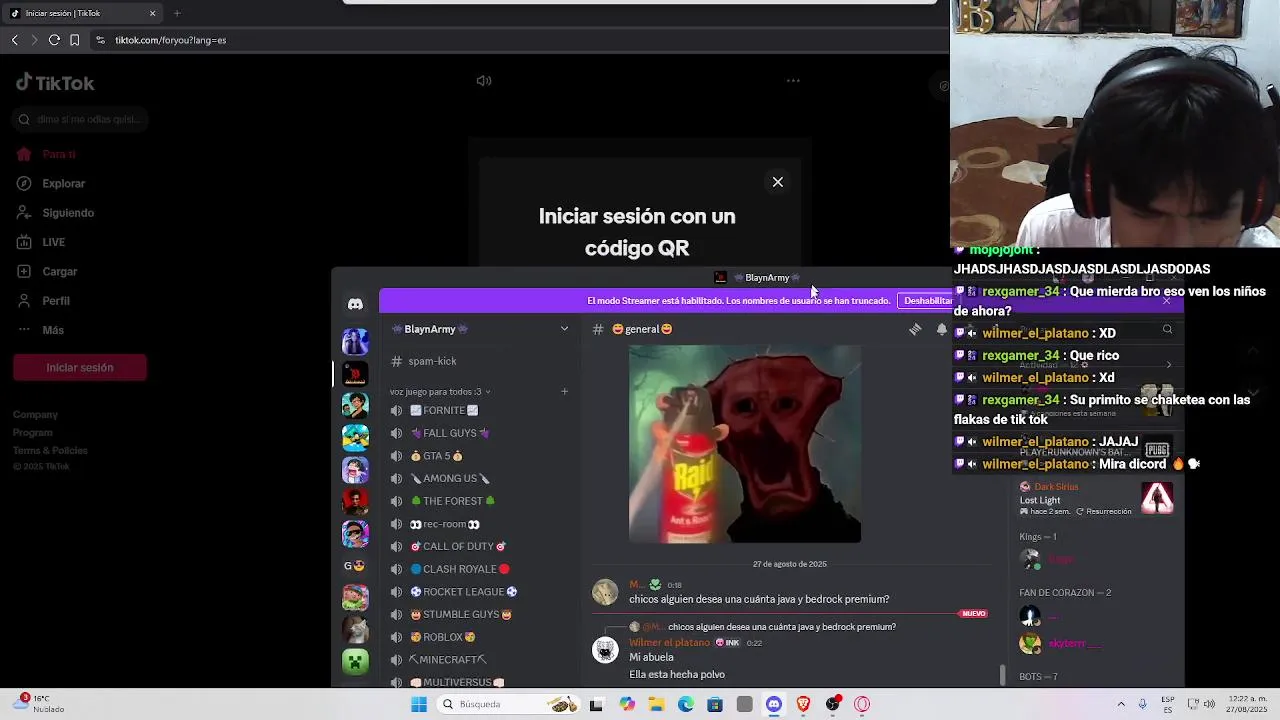The image size is (1280, 720).
Task: Open Discord from the taskbar
Action: coord(774,704)
